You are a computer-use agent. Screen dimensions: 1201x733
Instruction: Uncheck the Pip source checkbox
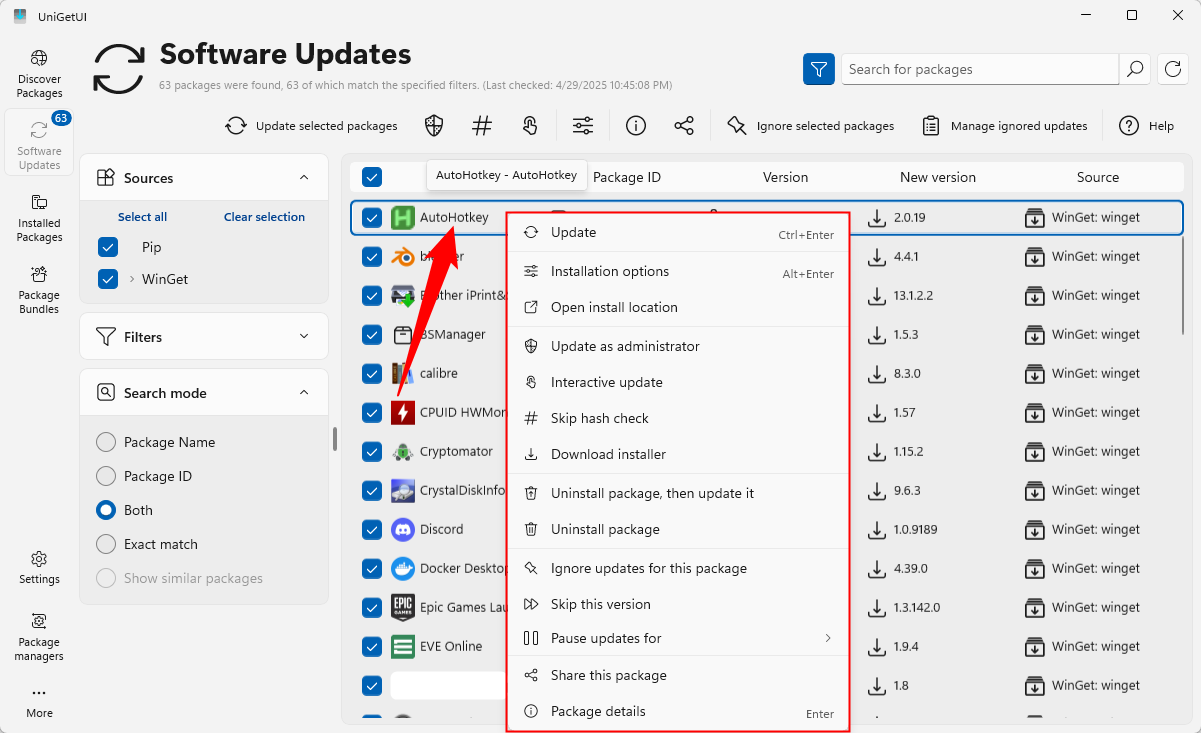coord(108,247)
